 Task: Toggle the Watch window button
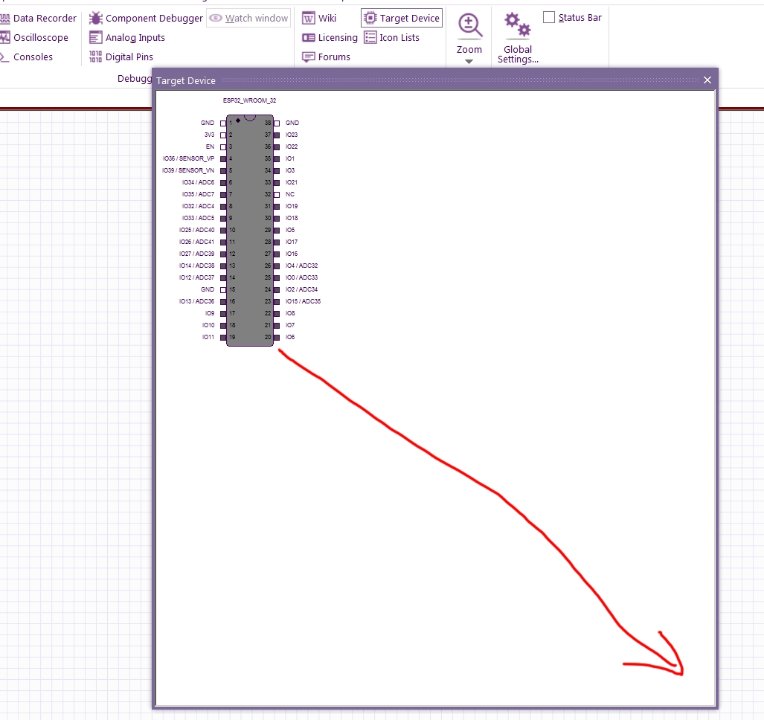click(x=248, y=18)
